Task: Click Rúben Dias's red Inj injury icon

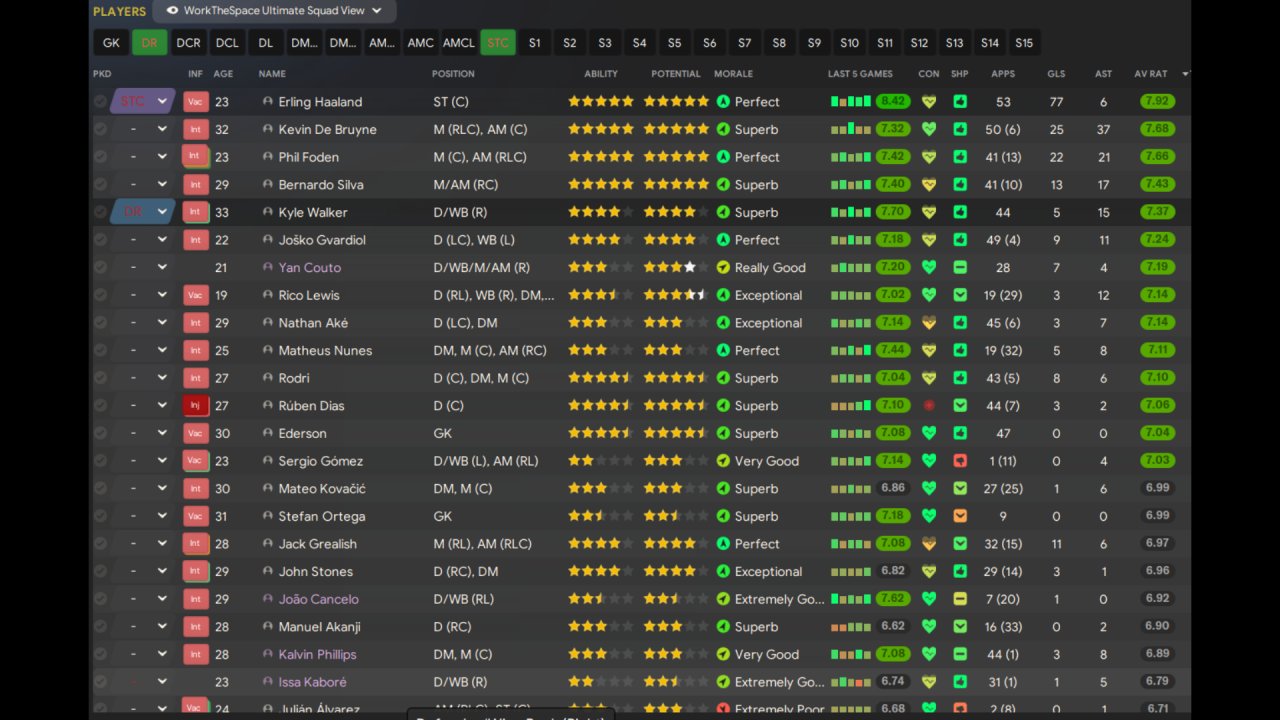Action: pyautogui.click(x=195, y=405)
